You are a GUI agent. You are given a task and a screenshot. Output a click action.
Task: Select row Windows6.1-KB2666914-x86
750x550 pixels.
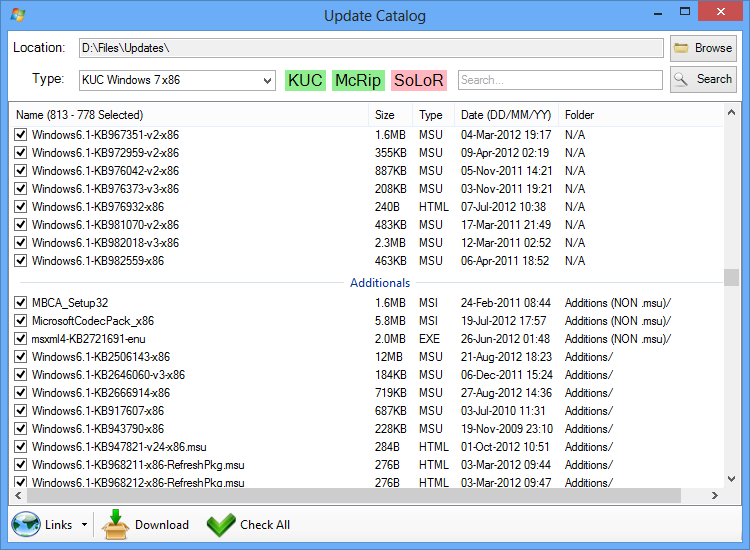[366, 393]
